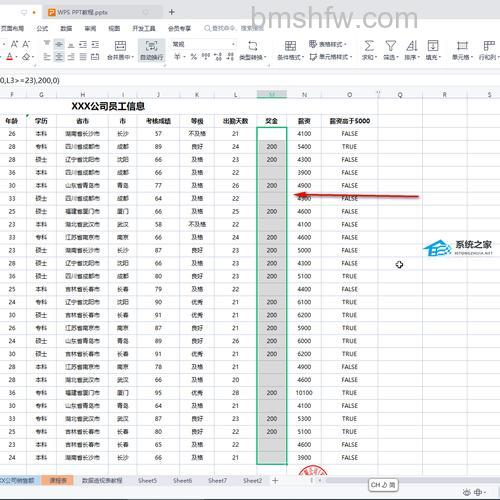Decrease the cell indent

click(x=83, y=44)
